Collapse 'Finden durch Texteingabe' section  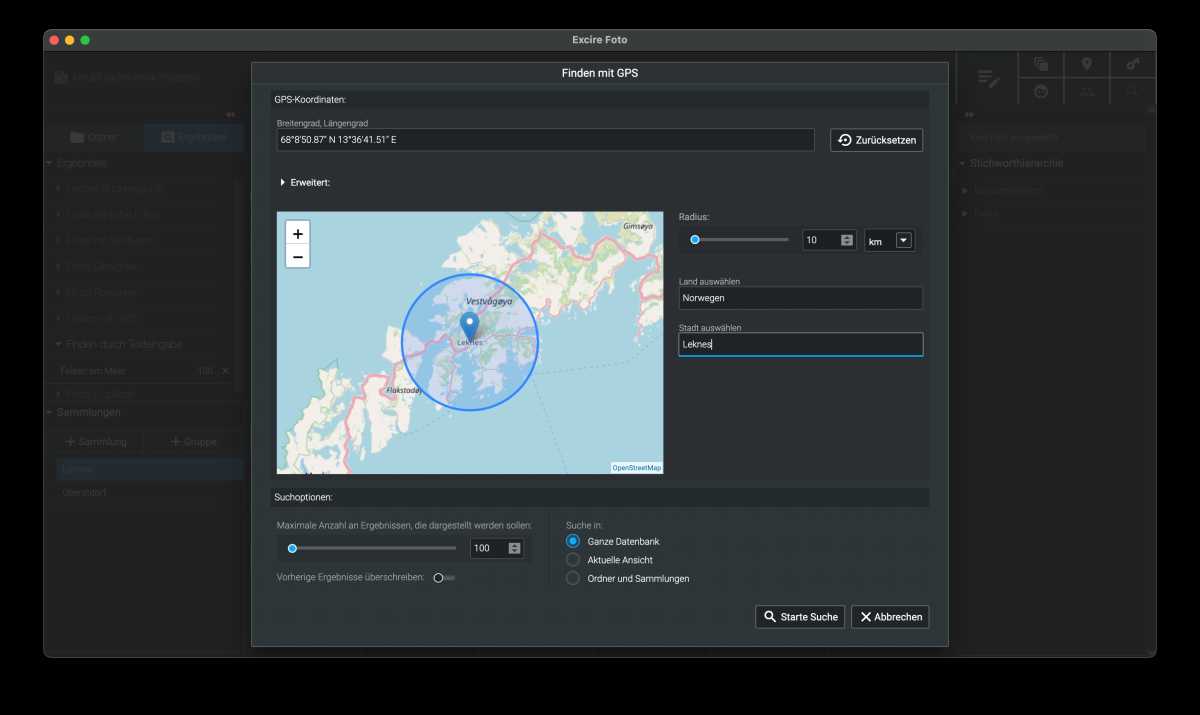(58, 344)
